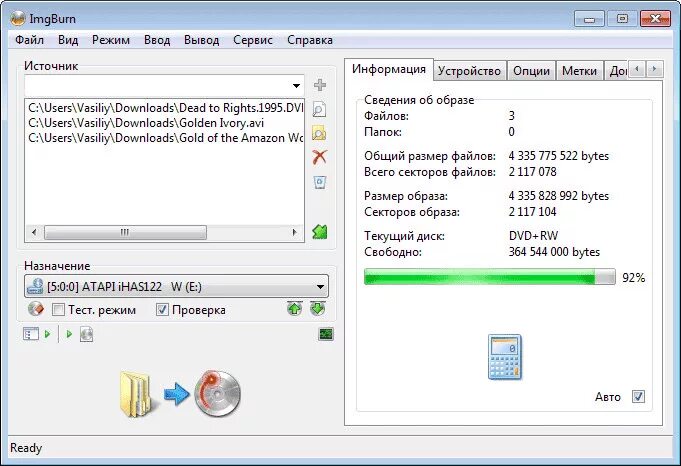Open the Режим menu
Screen dimensions: 681x466
click(111, 40)
